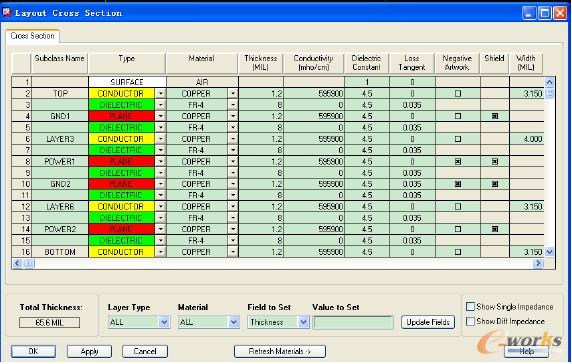This screenshot has height=364, width=572.
Task: Click the SURFACE type cell in row 1
Action: (x=127, y=82)
